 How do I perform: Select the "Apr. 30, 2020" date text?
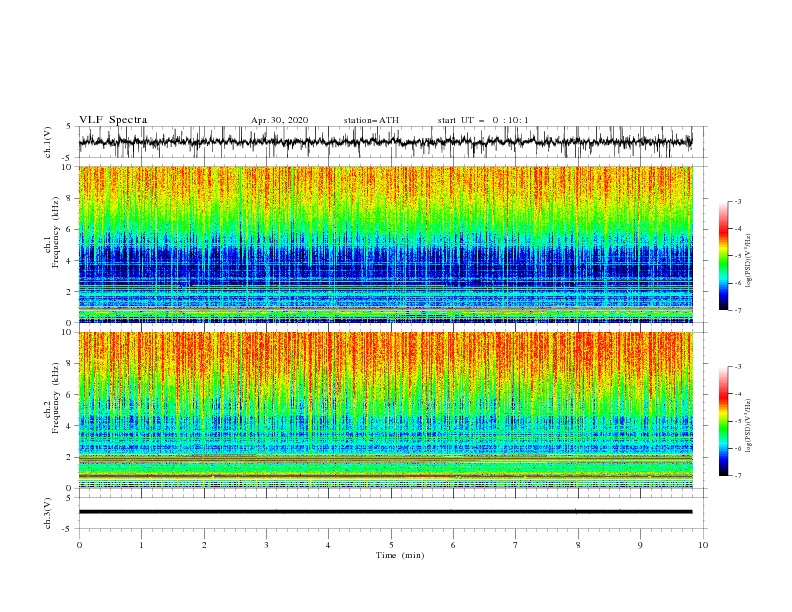click(x=279, y=120)
